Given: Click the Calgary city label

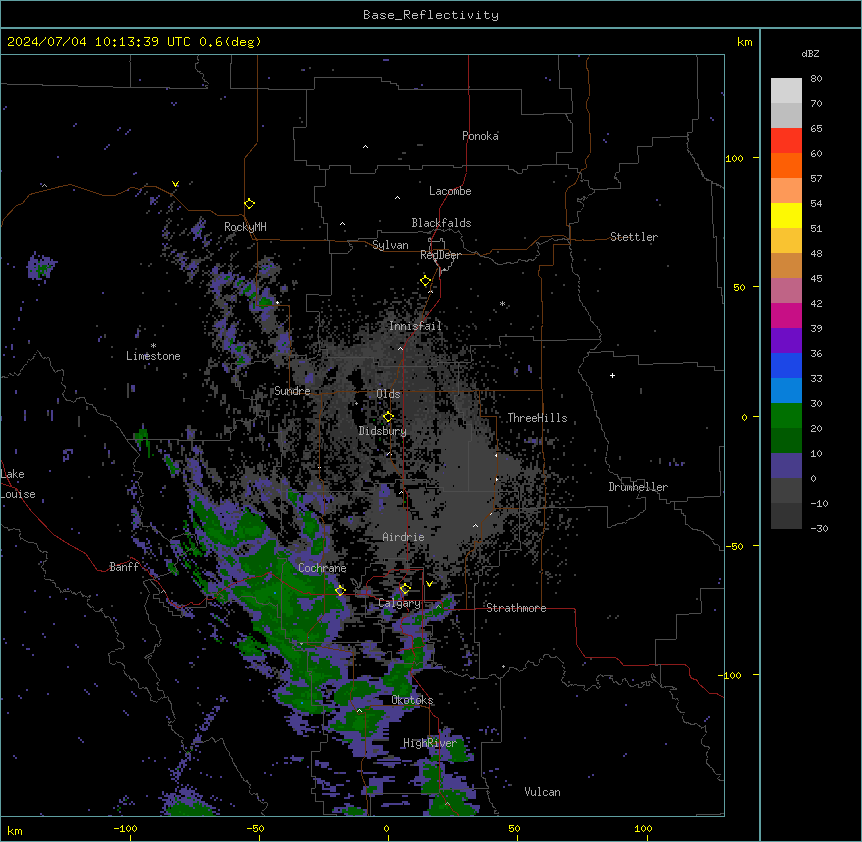Looking at the screenshot, I should [400, 603].
